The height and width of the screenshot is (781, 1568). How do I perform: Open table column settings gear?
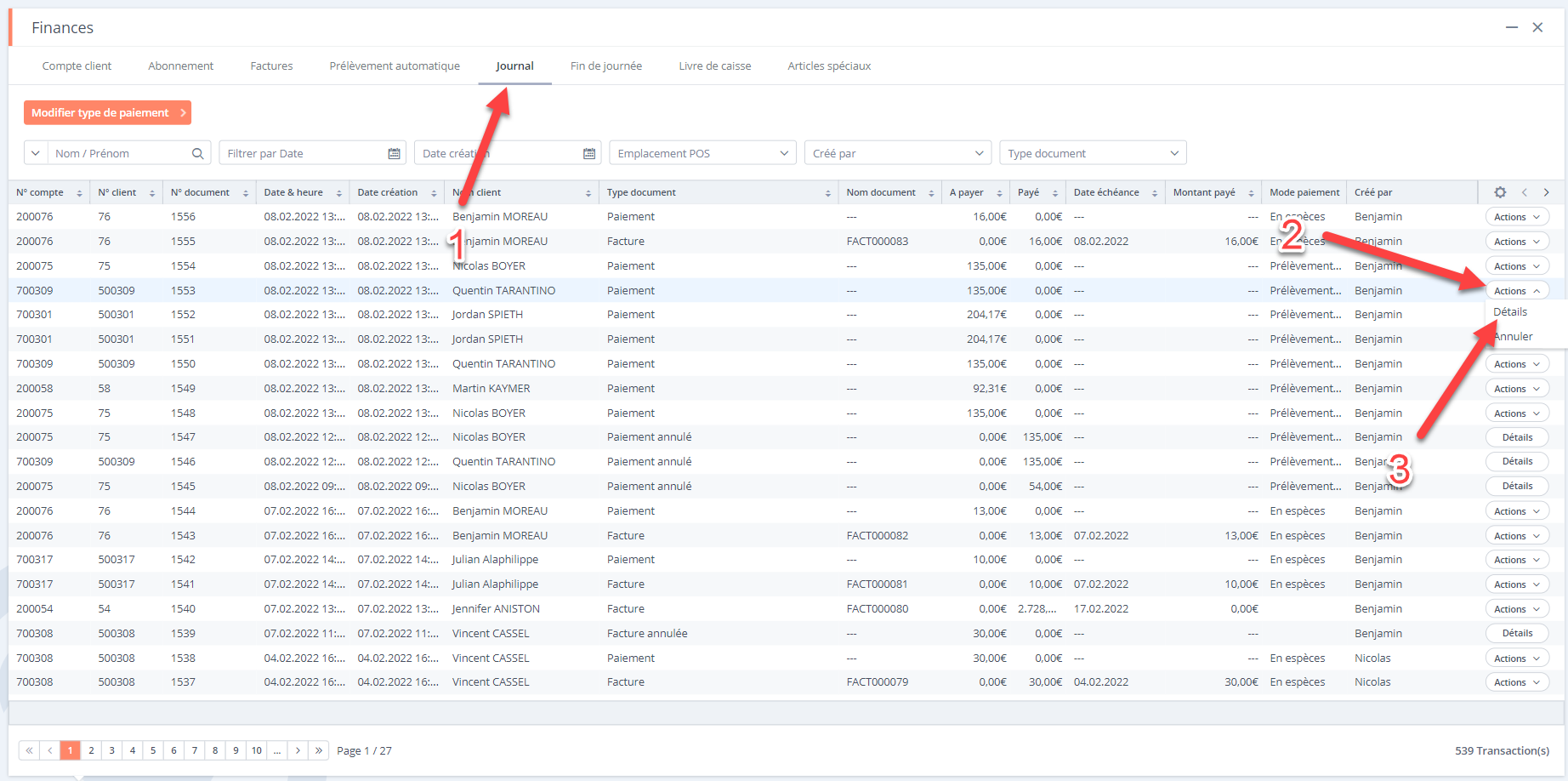click(x=1500, y=192)
